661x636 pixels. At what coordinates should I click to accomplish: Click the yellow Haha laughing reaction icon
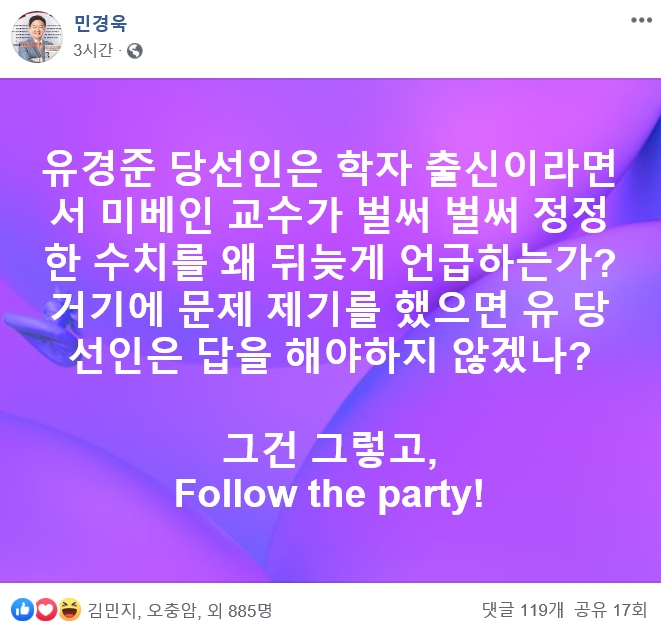69,609
